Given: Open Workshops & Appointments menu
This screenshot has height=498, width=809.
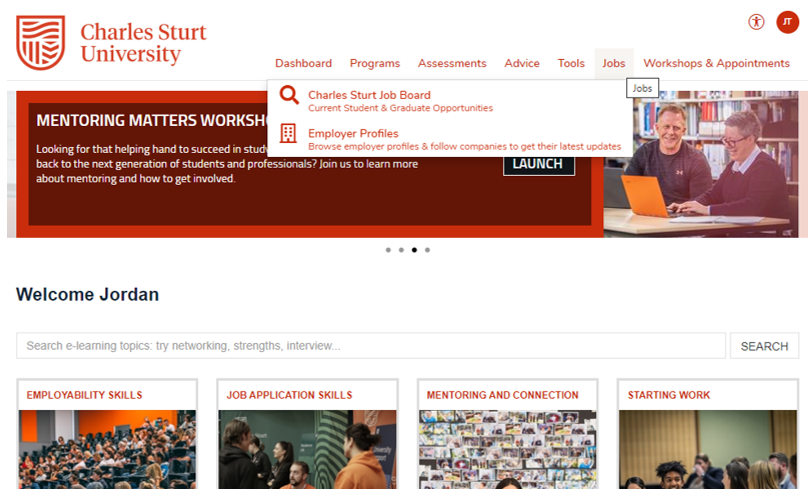Looking at the screenshot, I should [x=716, y=63].
